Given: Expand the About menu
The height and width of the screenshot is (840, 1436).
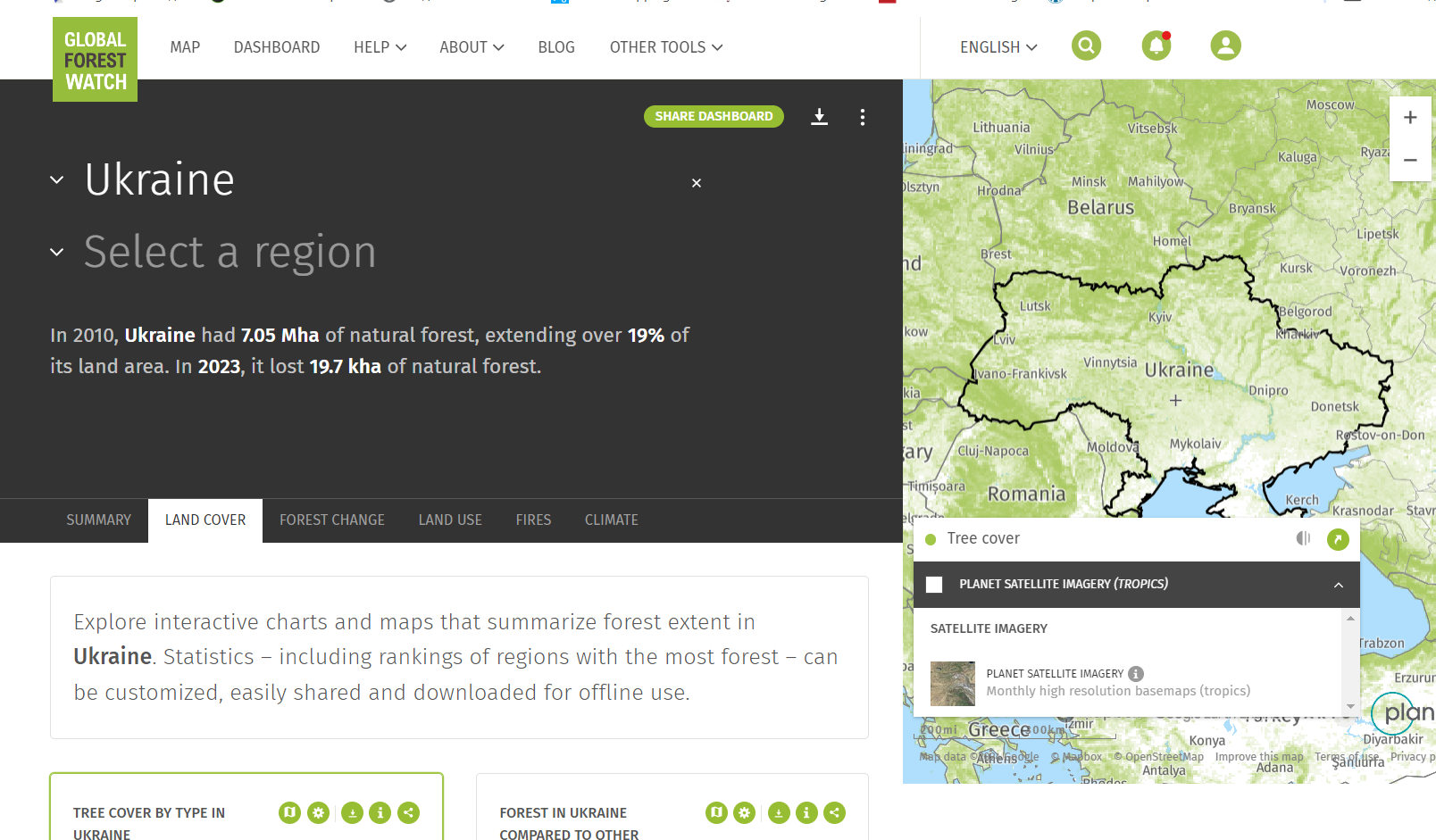Looking at the screenshot, I should pyautogui.click(x=472, y=47).
